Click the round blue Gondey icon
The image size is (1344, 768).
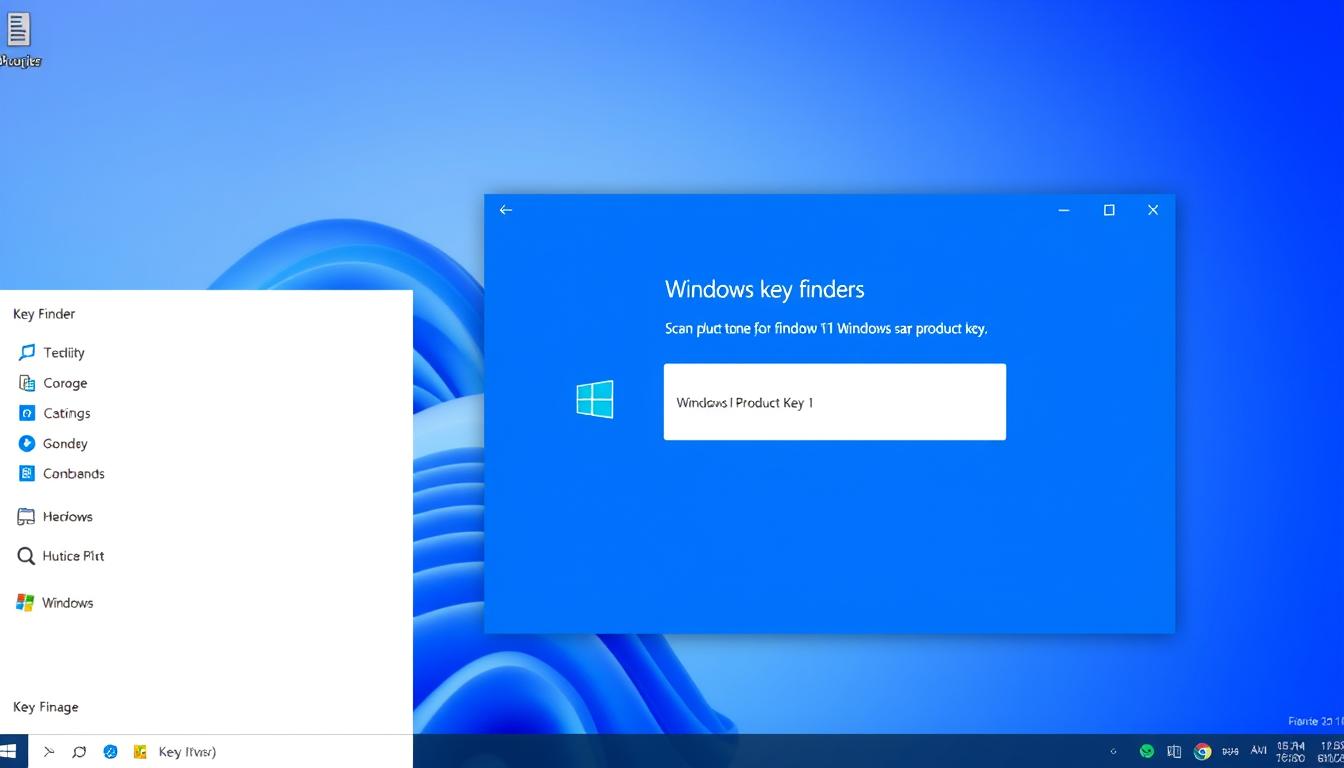point(27,443)
